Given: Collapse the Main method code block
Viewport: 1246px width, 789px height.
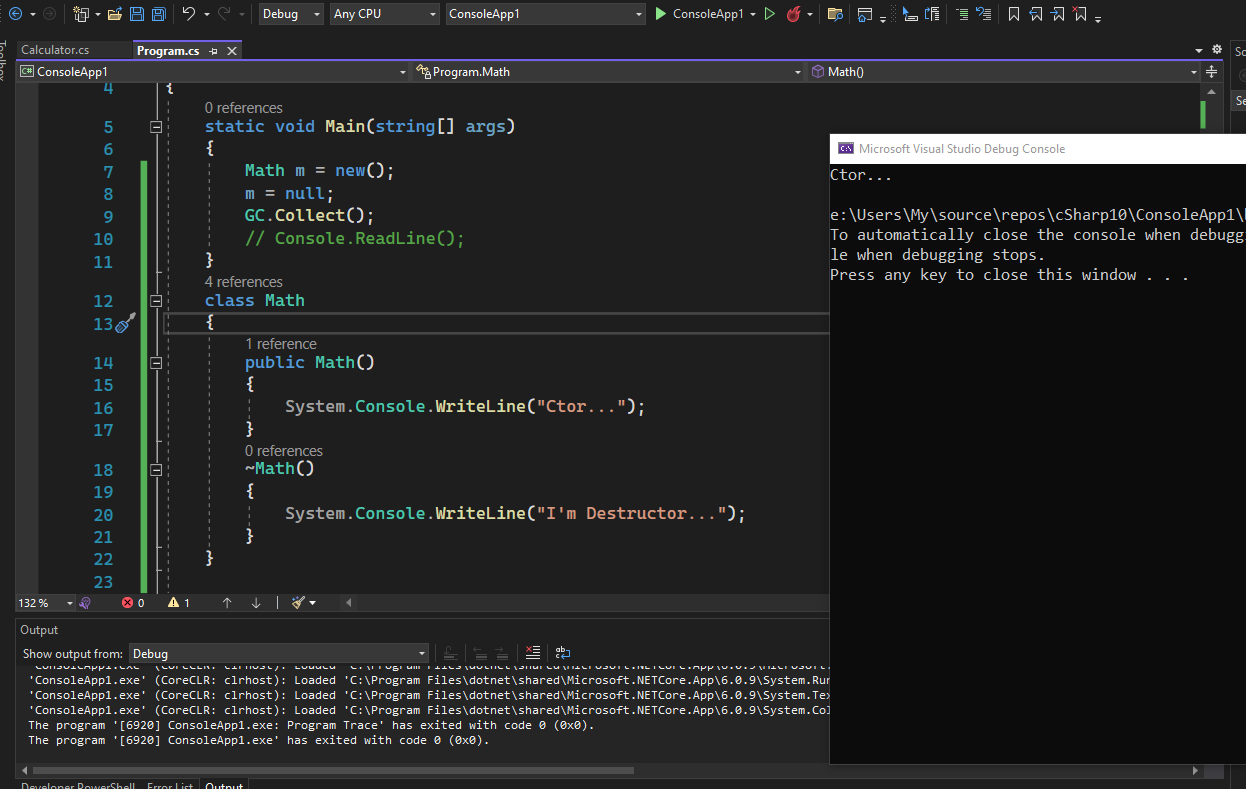Looking at the screenshot, I should click(156, 127).
